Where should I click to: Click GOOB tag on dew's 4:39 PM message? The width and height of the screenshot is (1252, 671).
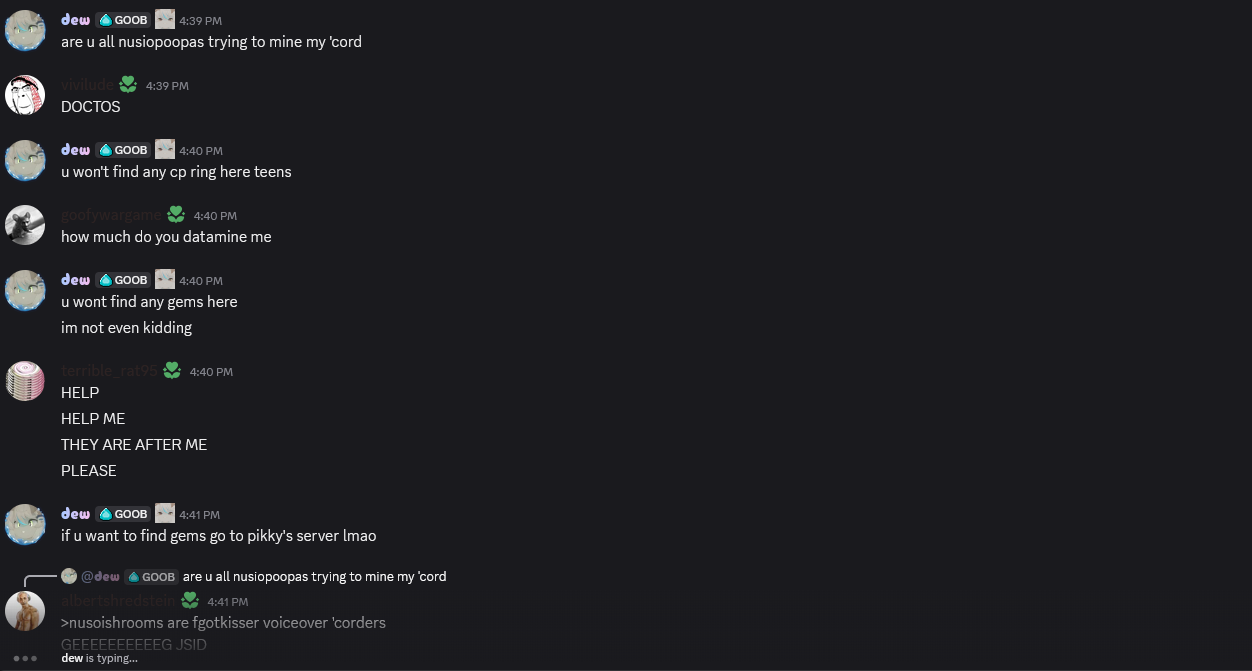pyautogui.click(x=123, y=20)
